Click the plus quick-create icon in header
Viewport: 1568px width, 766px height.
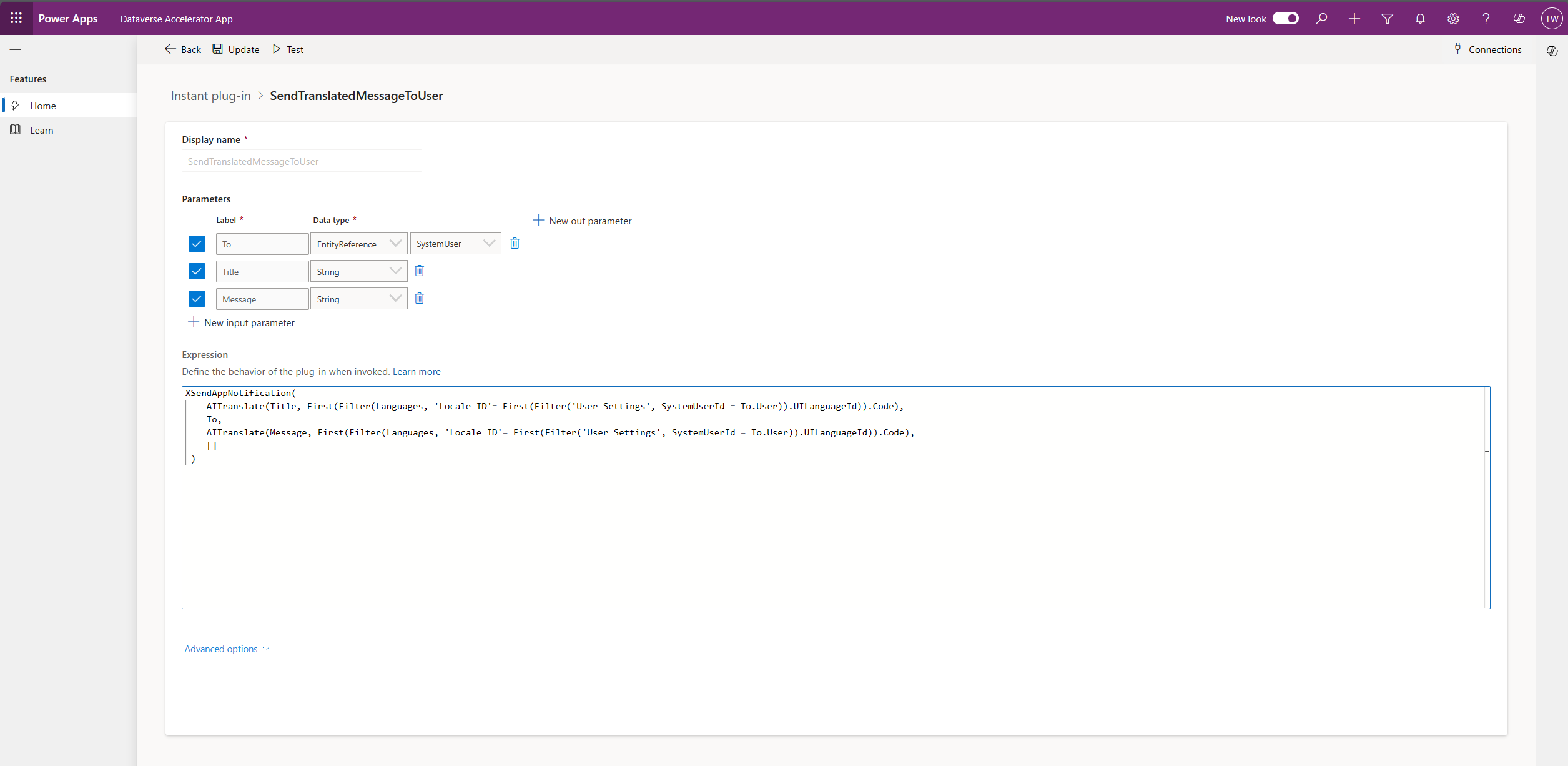tap(1354, 19)
